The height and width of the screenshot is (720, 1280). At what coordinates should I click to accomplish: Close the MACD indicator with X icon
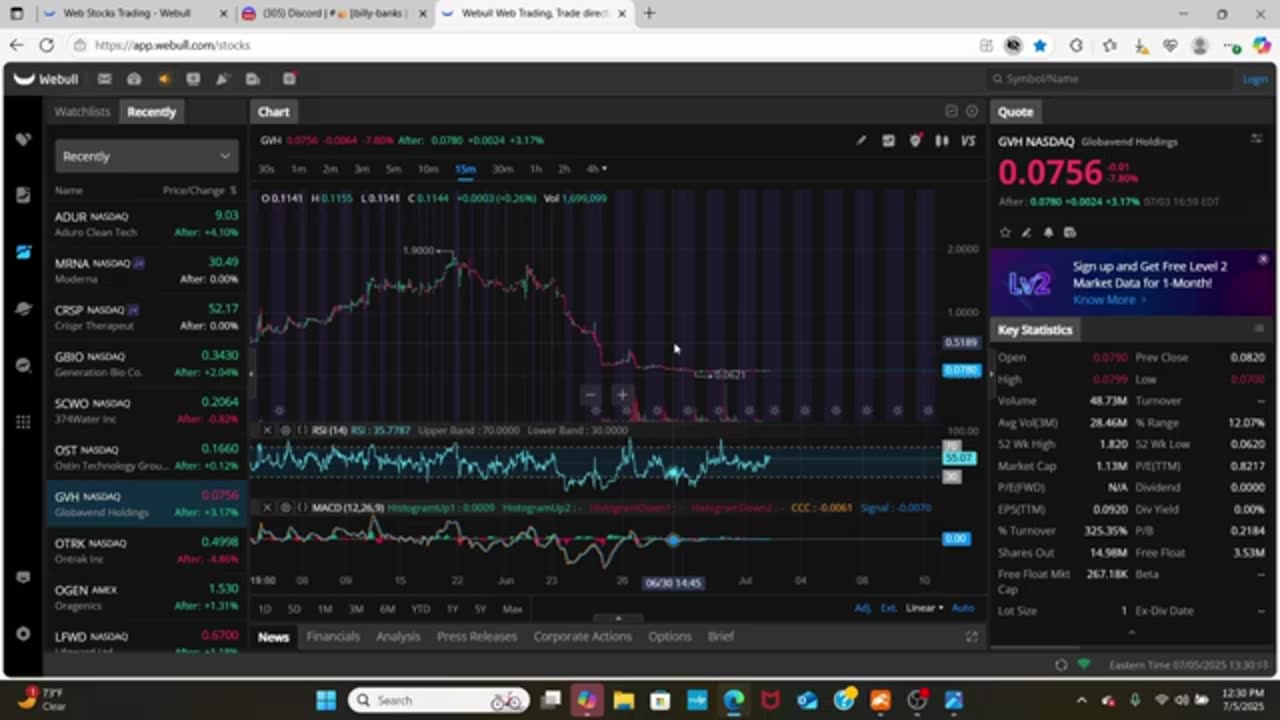[x=267, y=508]
